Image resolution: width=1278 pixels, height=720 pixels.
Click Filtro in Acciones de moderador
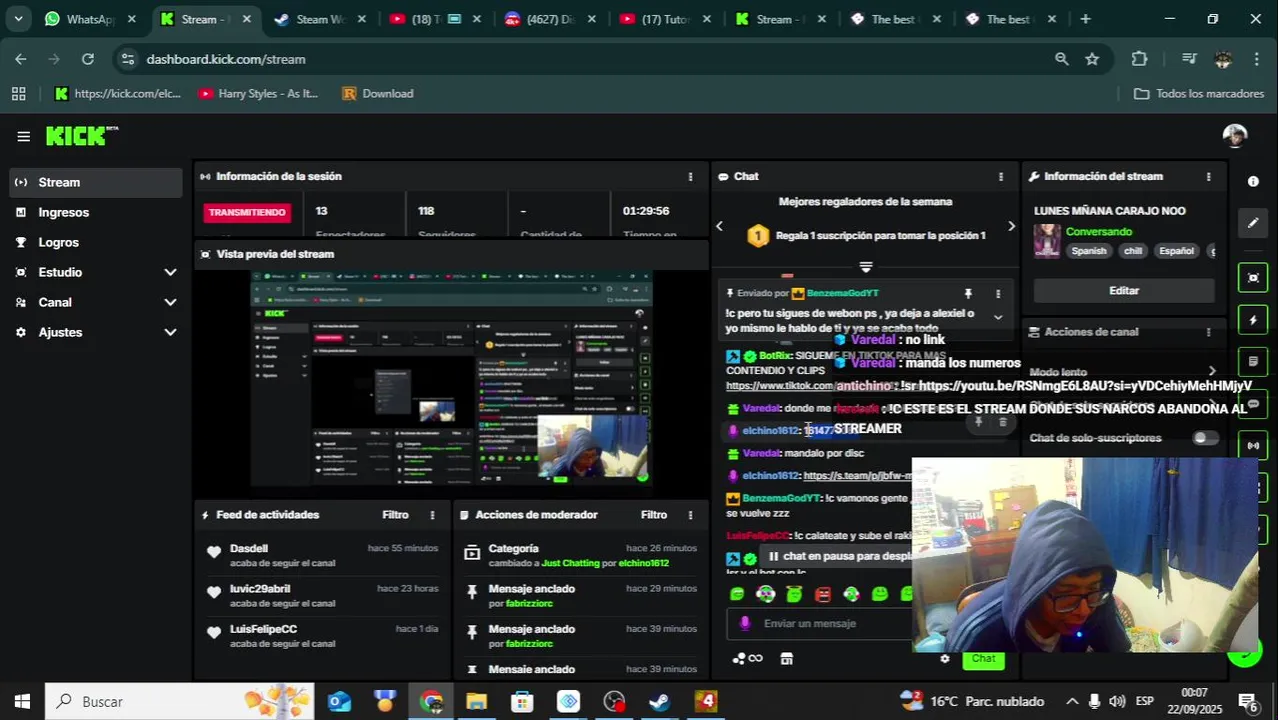pos(654,515)
